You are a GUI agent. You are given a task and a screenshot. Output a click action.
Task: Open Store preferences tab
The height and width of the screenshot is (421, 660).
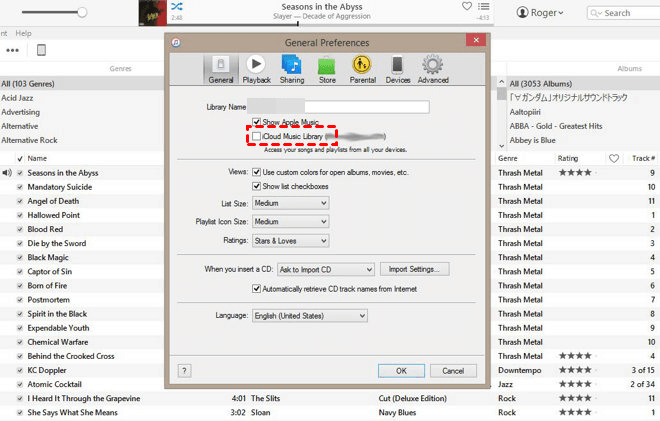tap(327, 69)
